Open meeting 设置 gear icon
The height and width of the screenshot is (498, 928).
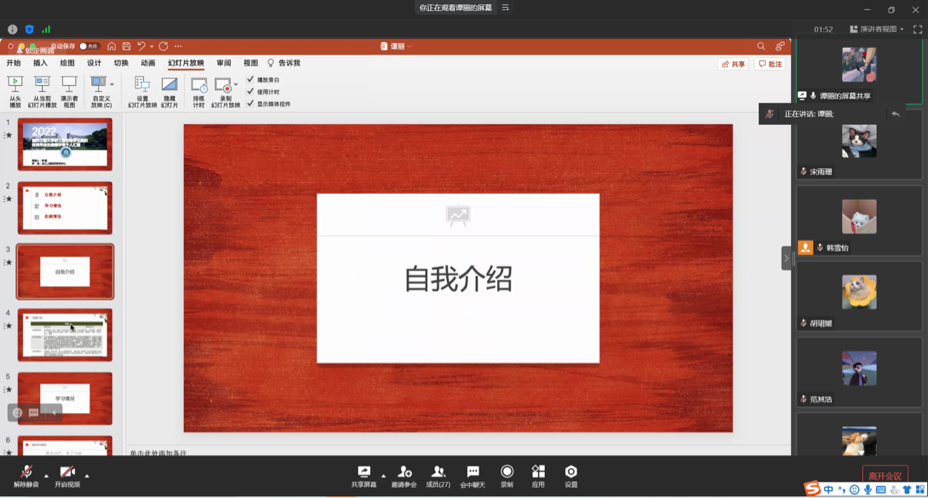click(571, 472)
